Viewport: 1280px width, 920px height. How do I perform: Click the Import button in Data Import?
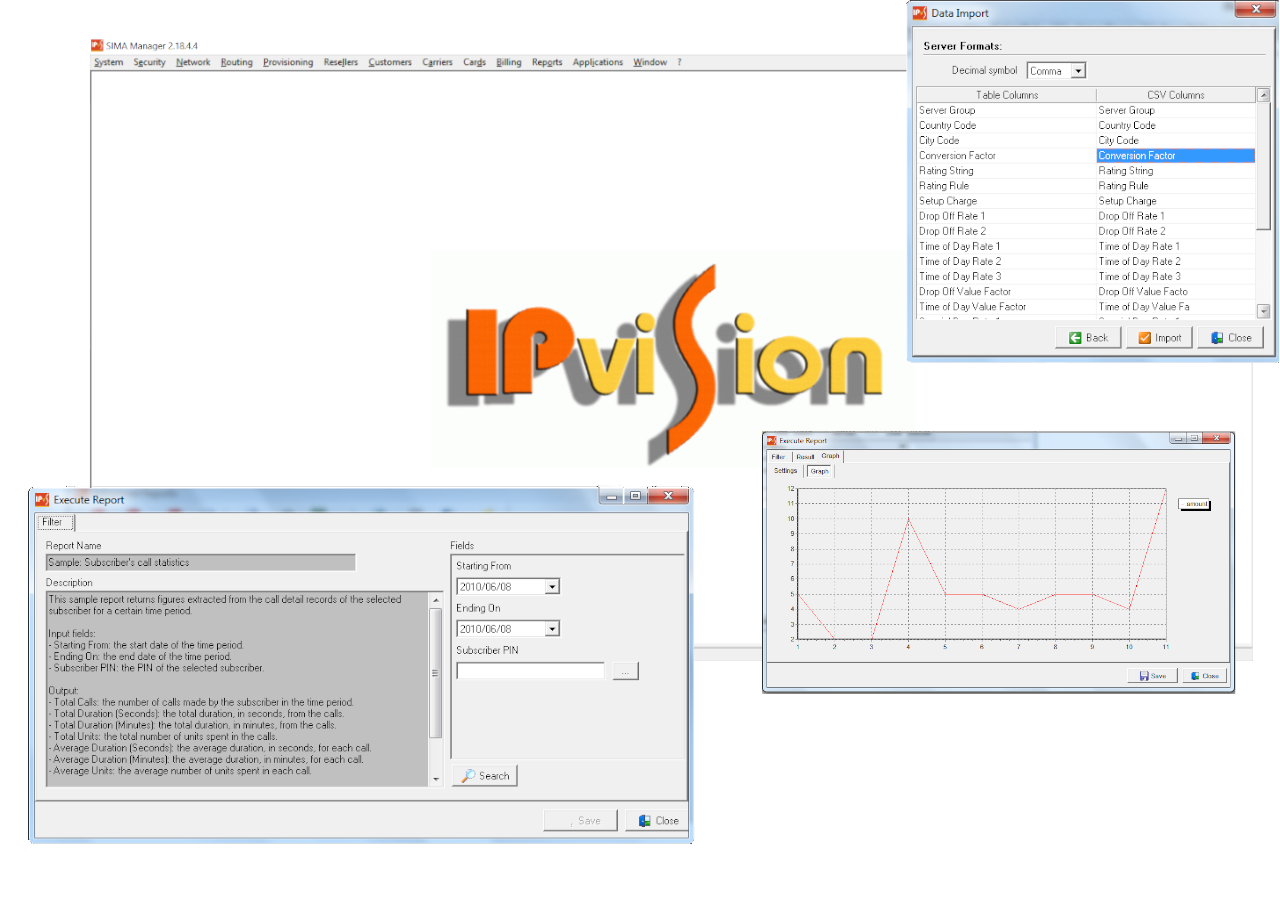click(1159, 337)
